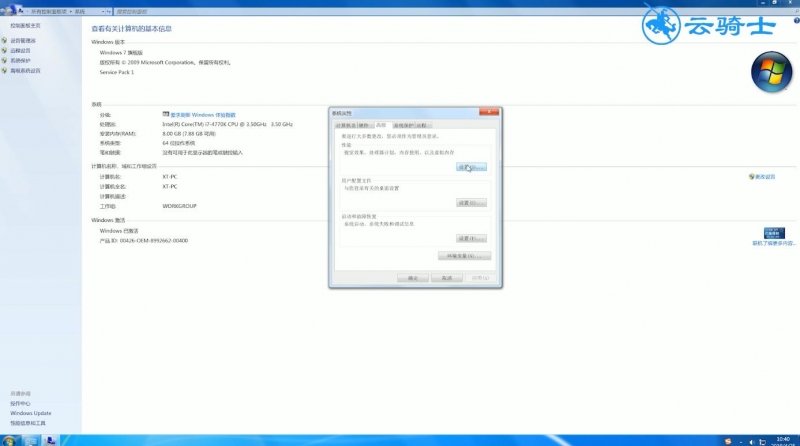Open 环境变量 button

[464, 256]
